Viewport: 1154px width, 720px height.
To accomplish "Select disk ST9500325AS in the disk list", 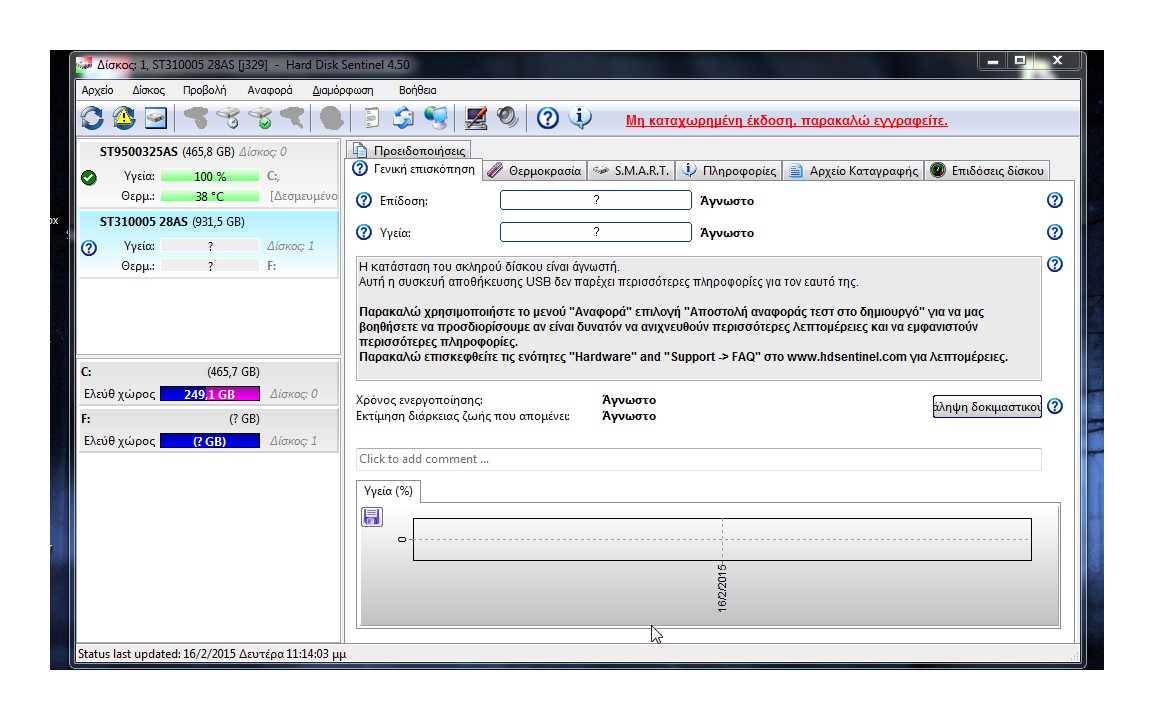I will click(x=208, y=173).
